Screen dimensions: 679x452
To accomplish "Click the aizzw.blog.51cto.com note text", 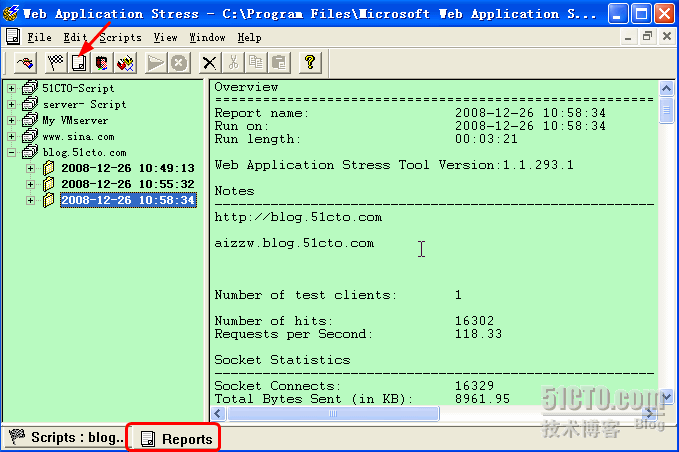I will click(x=294, y=243).
